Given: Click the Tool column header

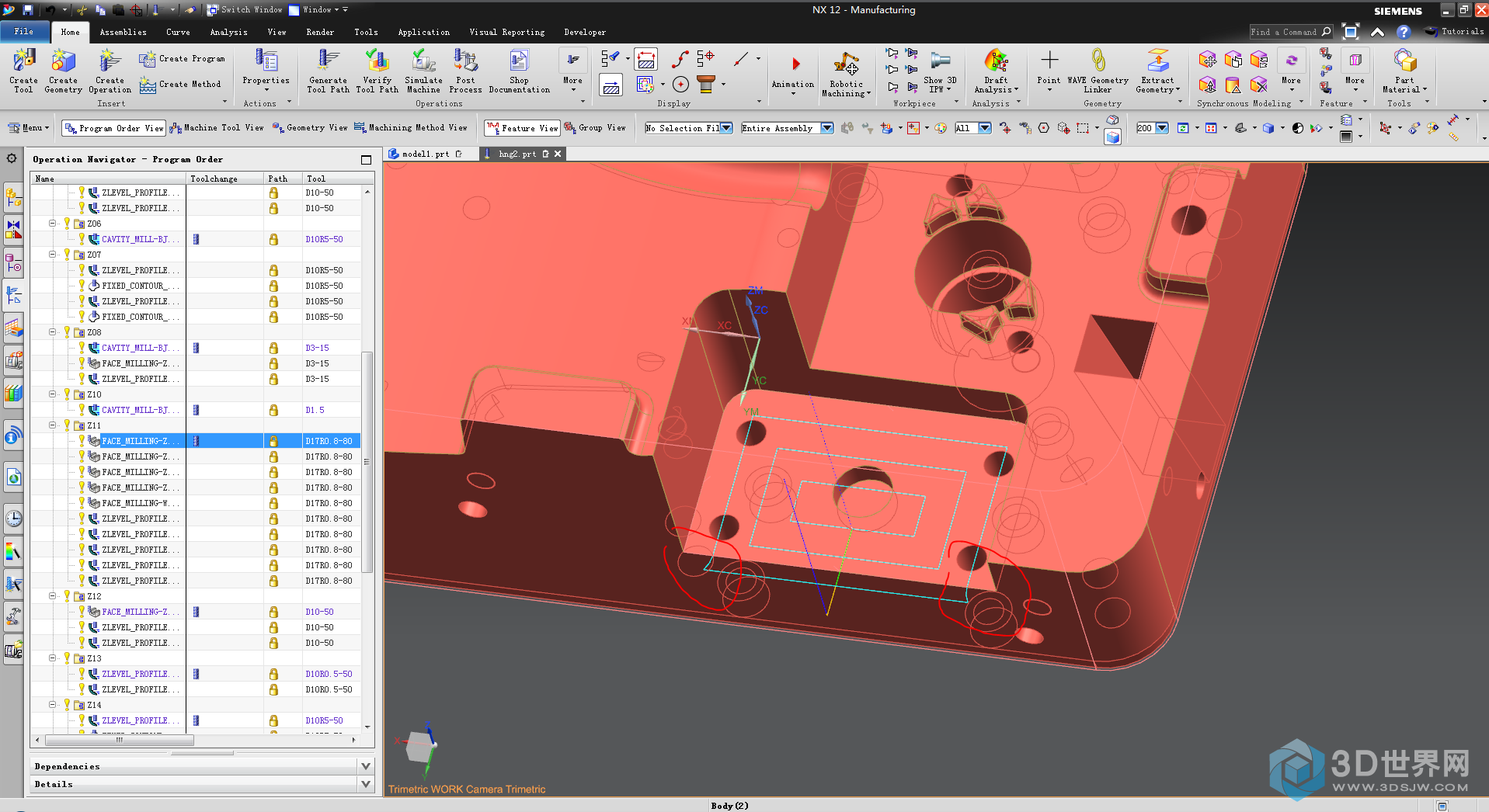Looking at the screenshot, I should tap(332, 179).
